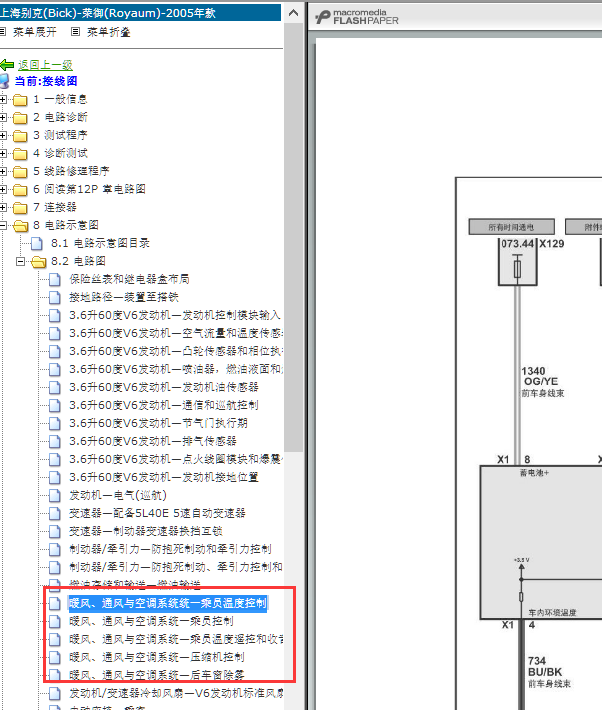This screenshot has height=710, width=602.
Task: Open 接地路径—装置至搭铁
Action: (x=124, y=297)
